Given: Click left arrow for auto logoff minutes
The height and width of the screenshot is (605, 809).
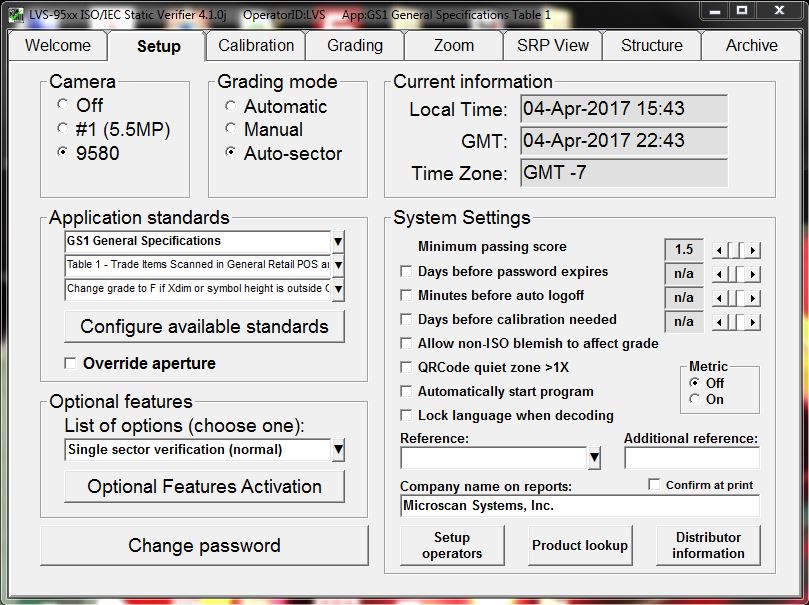Looking at the screenshot, I should pos(719,298).
